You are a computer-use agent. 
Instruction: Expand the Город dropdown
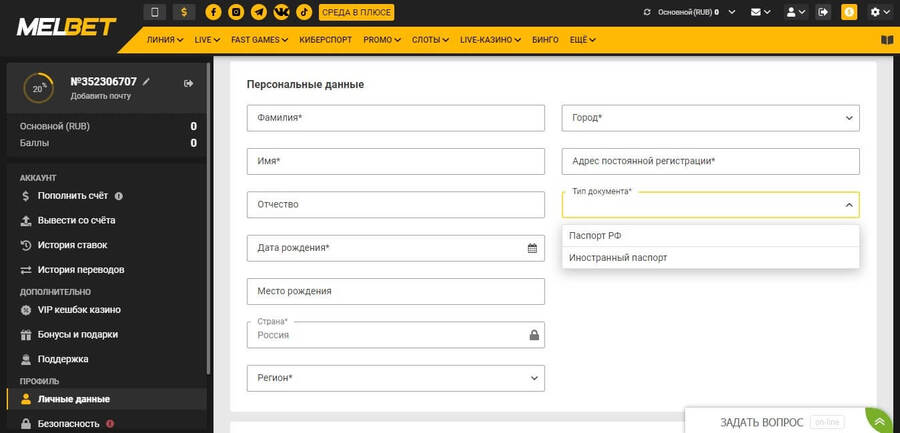point(710,118)
